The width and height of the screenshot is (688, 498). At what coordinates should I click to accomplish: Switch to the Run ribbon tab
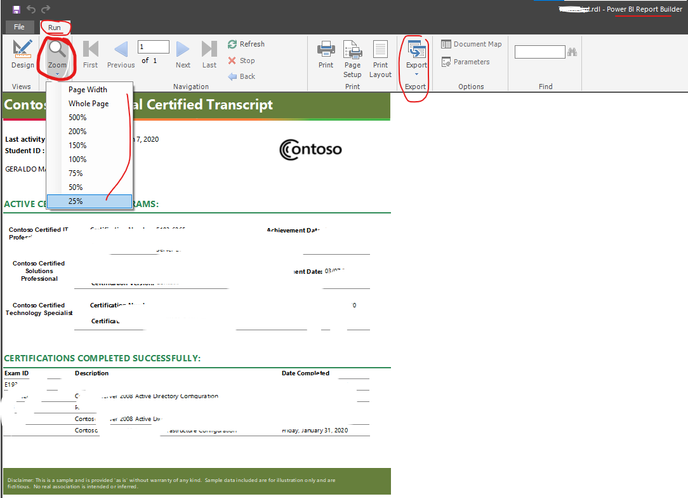tap(54, 27)
